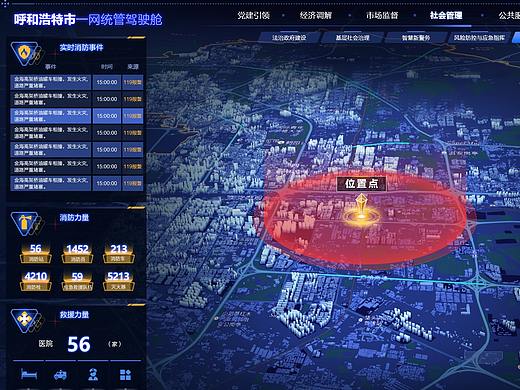This screenshot has height=390, width=520.
Task: Select the ambulance icon
Action: tap(60, 375)
